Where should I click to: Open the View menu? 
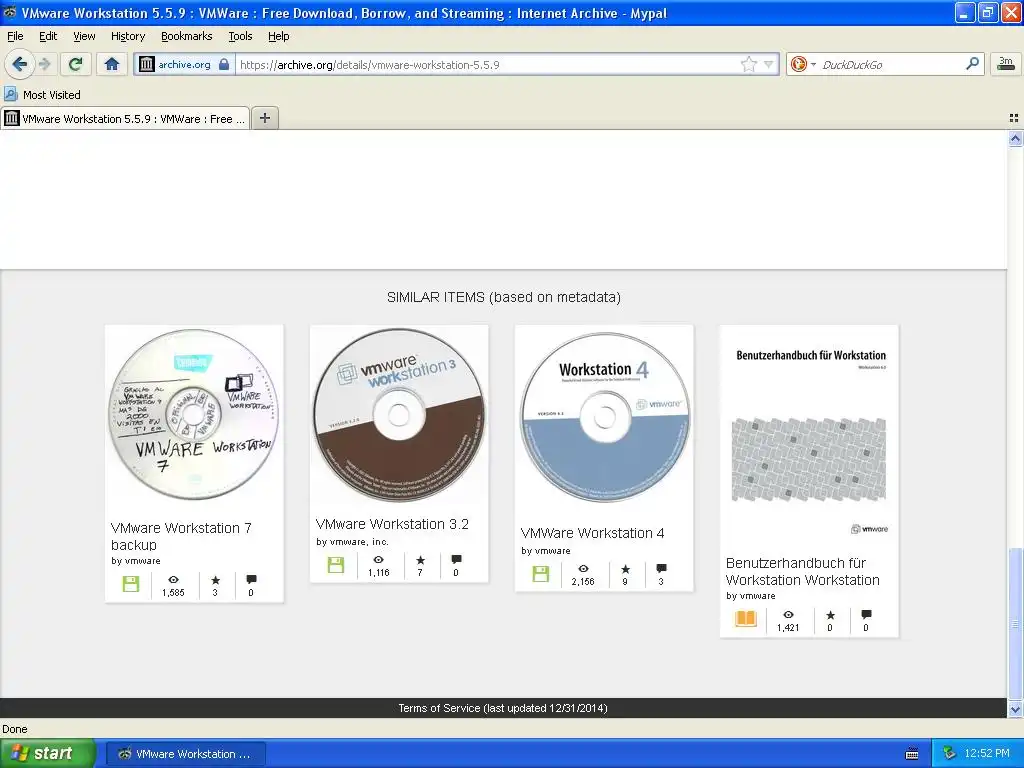point(84,36)
